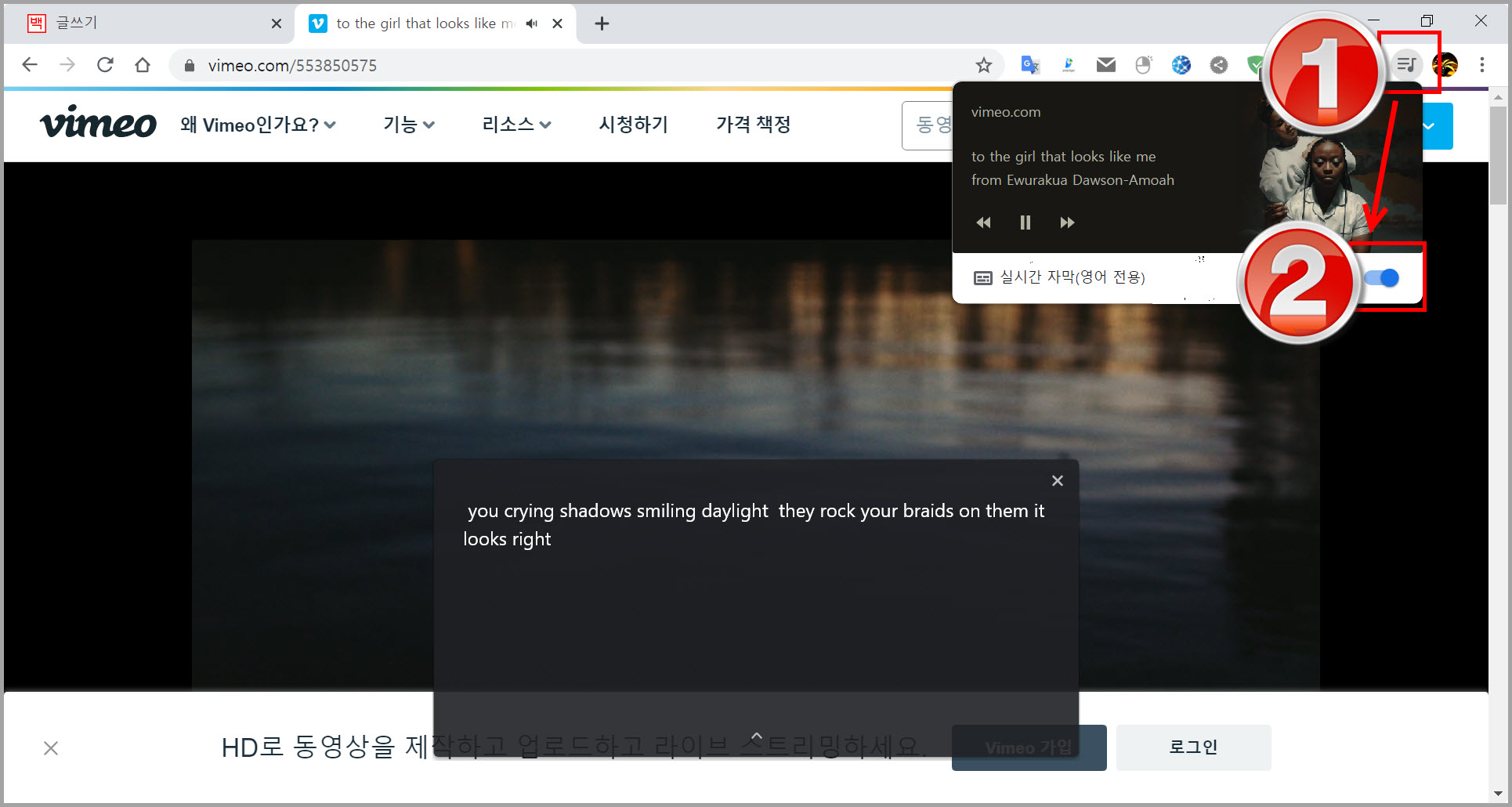The height and width of the screenshot is (807, 1512).
Task: Click the vertical scrollbar thumb
Action: click(1498, 156)
